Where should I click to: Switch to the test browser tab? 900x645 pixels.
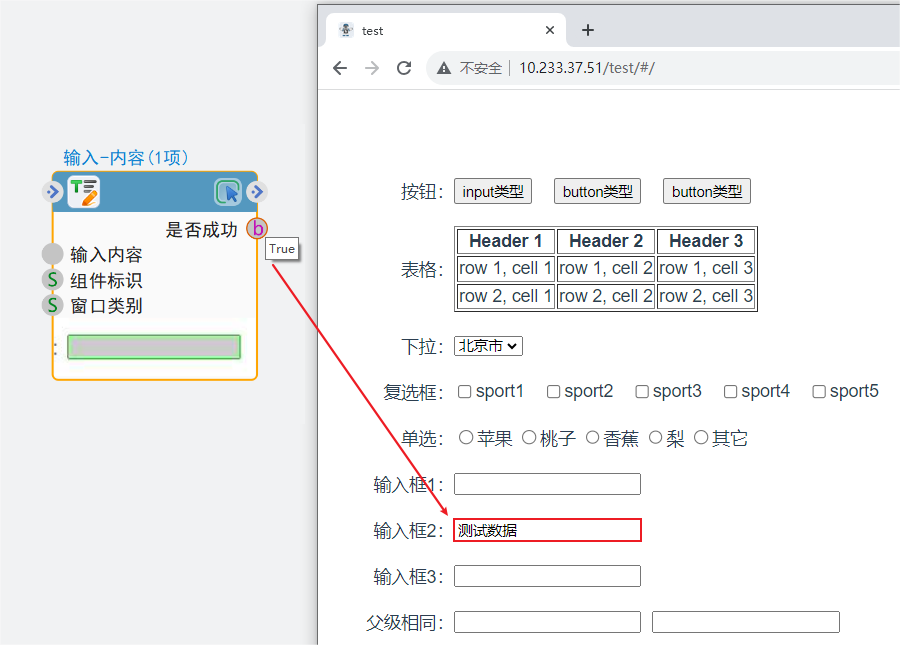click(440, 30)
